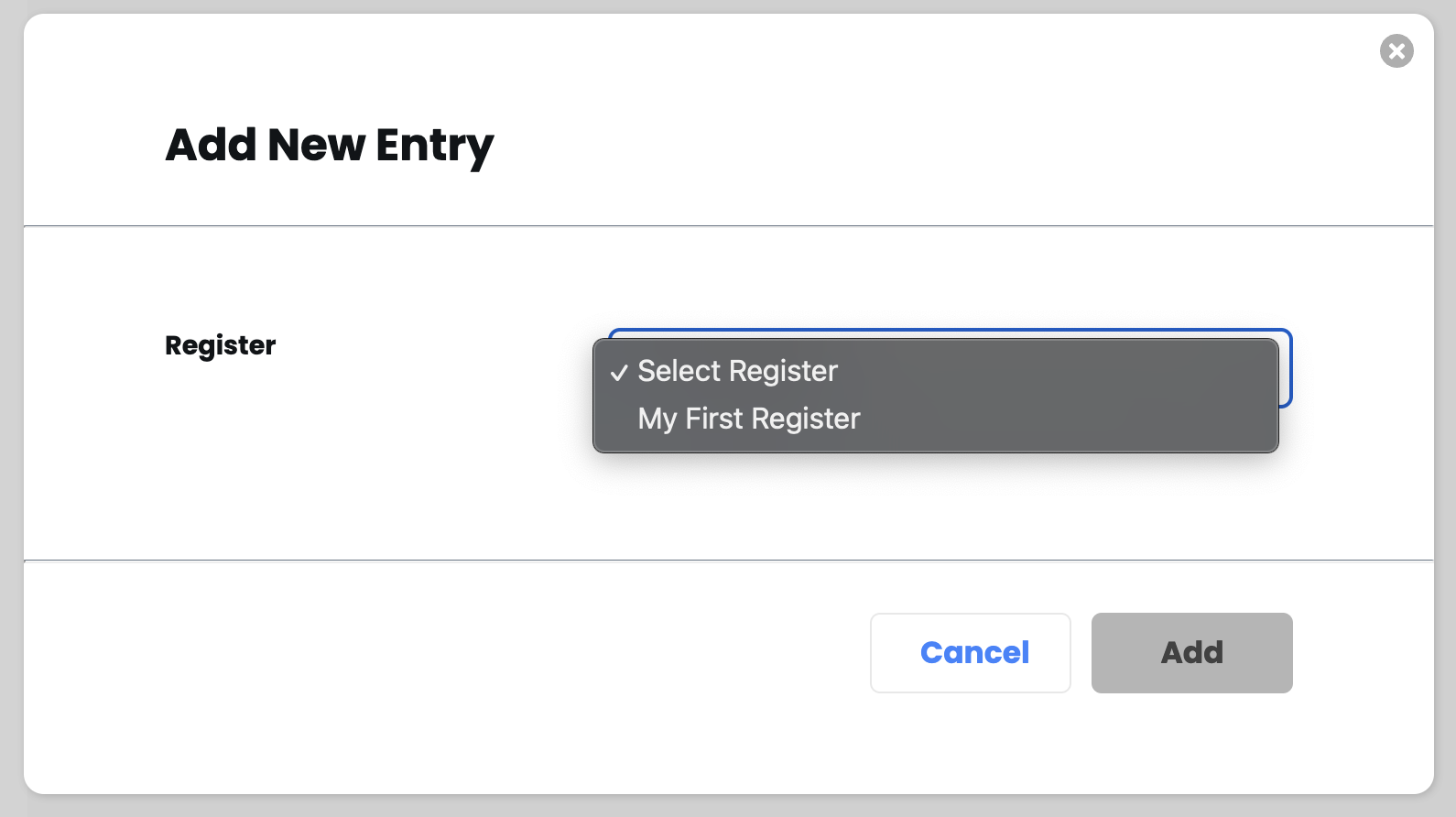Choose 'My First Register' from the list
The width and height of the screenshot is (1456, 817).
point(749,419)
